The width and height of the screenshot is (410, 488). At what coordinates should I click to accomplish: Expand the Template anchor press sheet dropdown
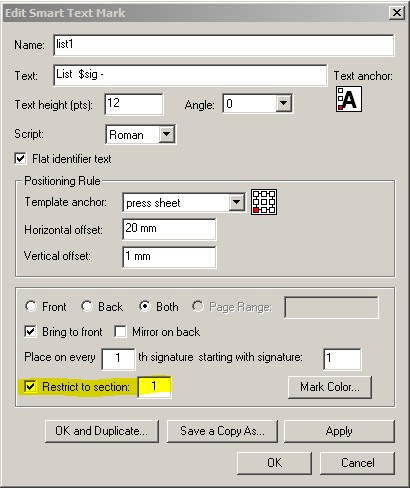pos(237,202)
